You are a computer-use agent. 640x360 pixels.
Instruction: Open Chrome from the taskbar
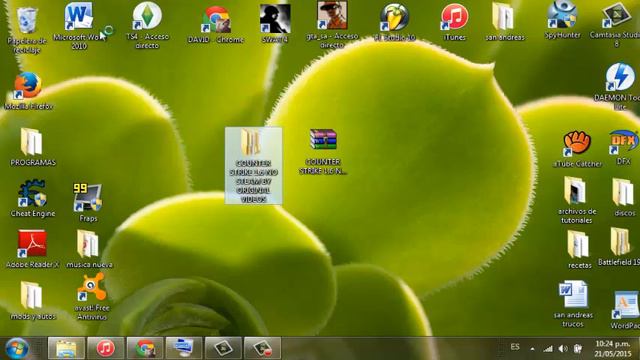coord(145,349)
